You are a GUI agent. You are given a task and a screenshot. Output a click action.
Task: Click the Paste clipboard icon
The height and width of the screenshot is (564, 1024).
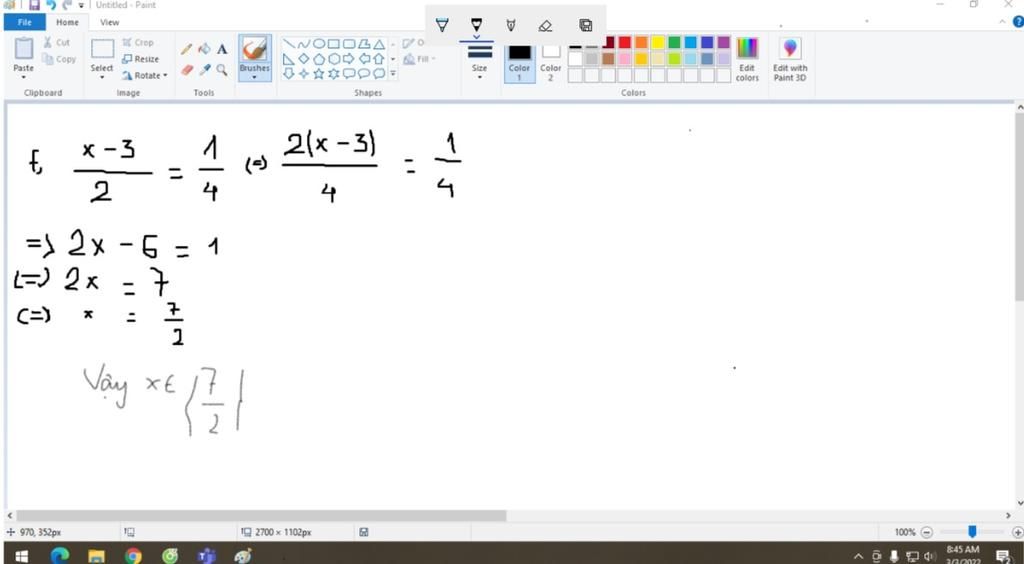pos(24,49)
